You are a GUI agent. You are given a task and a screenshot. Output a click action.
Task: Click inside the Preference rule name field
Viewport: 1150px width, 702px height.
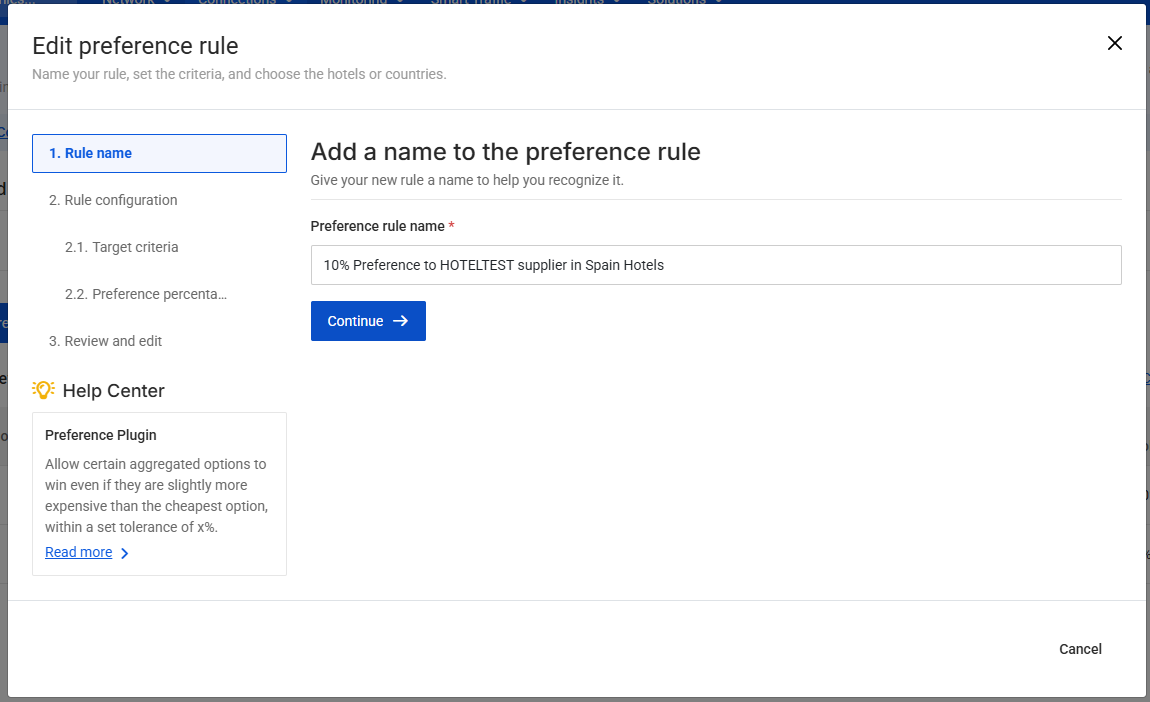click(716, 265)
